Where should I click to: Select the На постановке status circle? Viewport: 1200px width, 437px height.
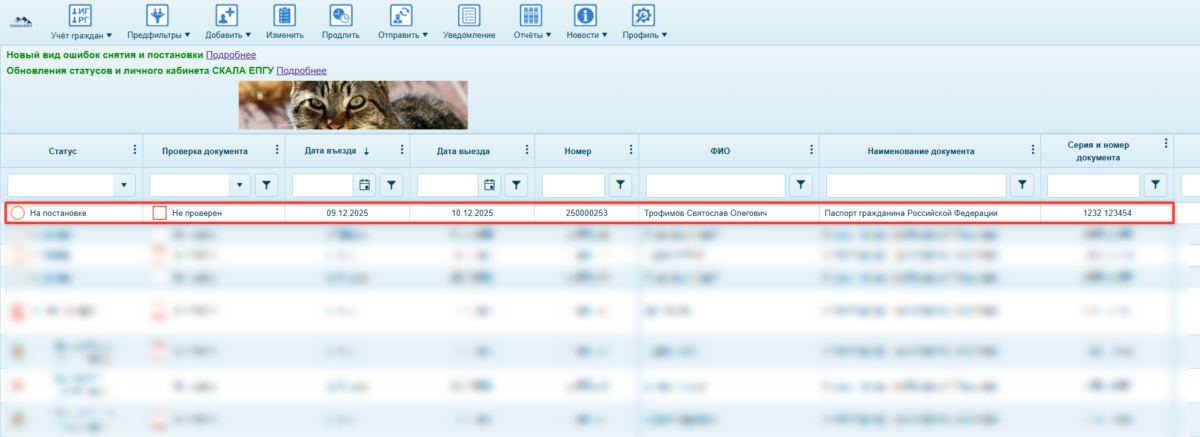point(17,214)
